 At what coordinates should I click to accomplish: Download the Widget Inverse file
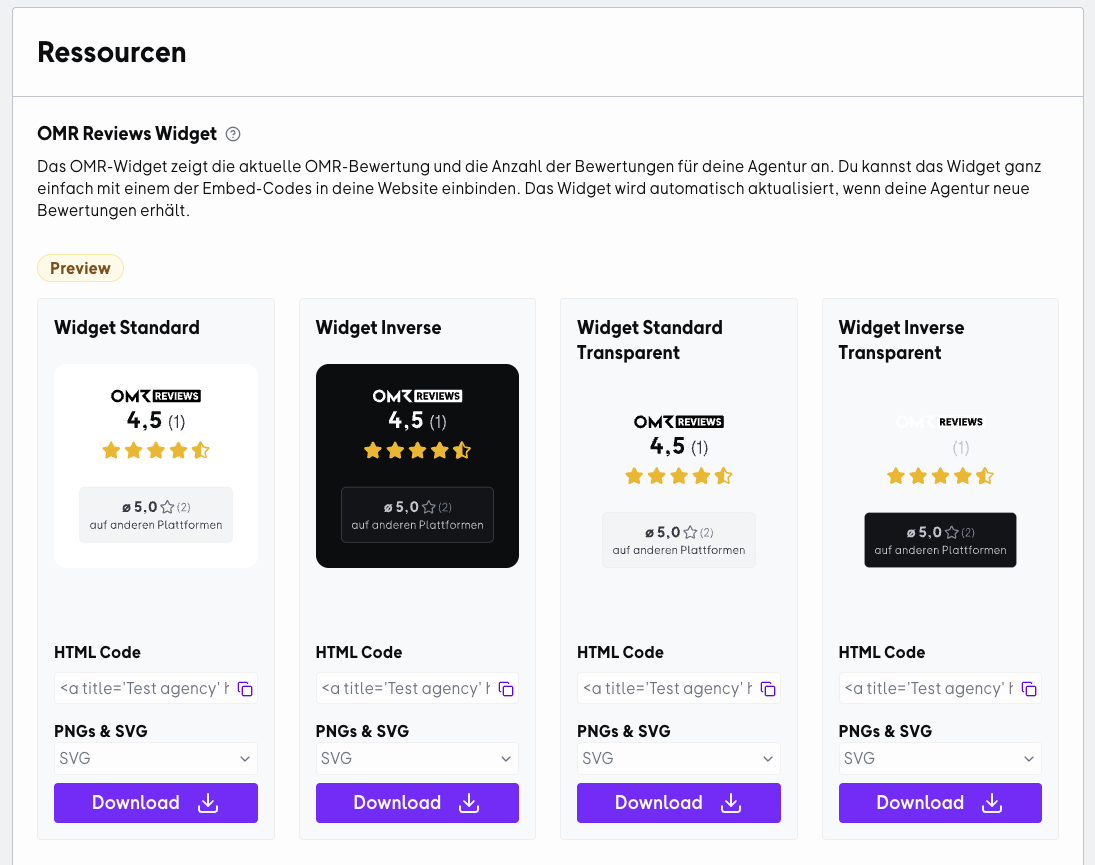pyautogui.click(x=417, y=803)
